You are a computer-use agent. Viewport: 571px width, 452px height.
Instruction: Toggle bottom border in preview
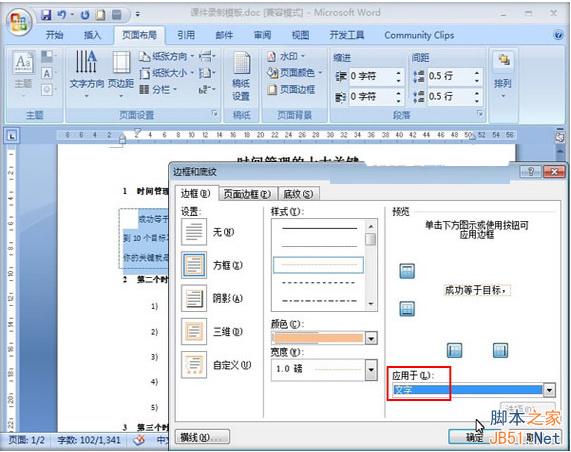coord(407,309)
